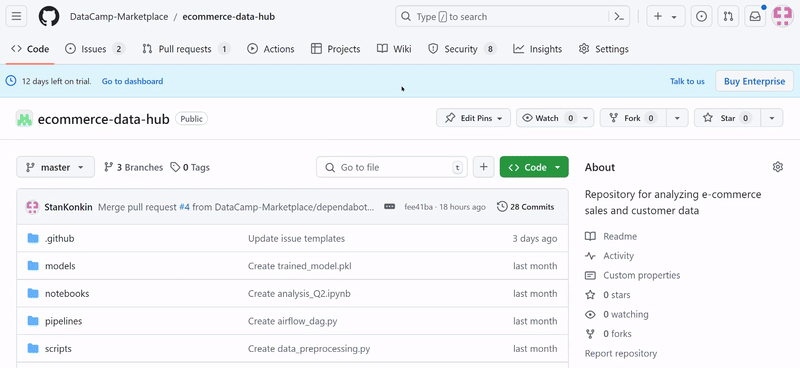Open the hamburger navigation menu
This screenshot has height=368, width=800.
tap(16, 16)
